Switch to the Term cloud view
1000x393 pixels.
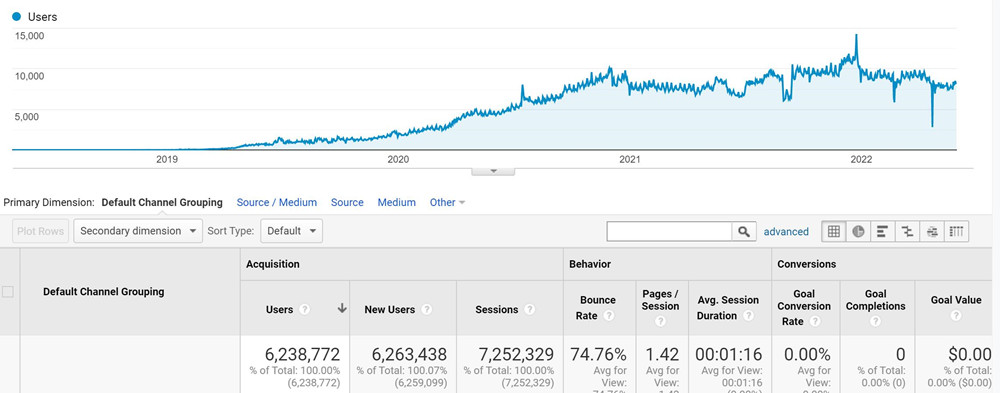click(932, 232)
